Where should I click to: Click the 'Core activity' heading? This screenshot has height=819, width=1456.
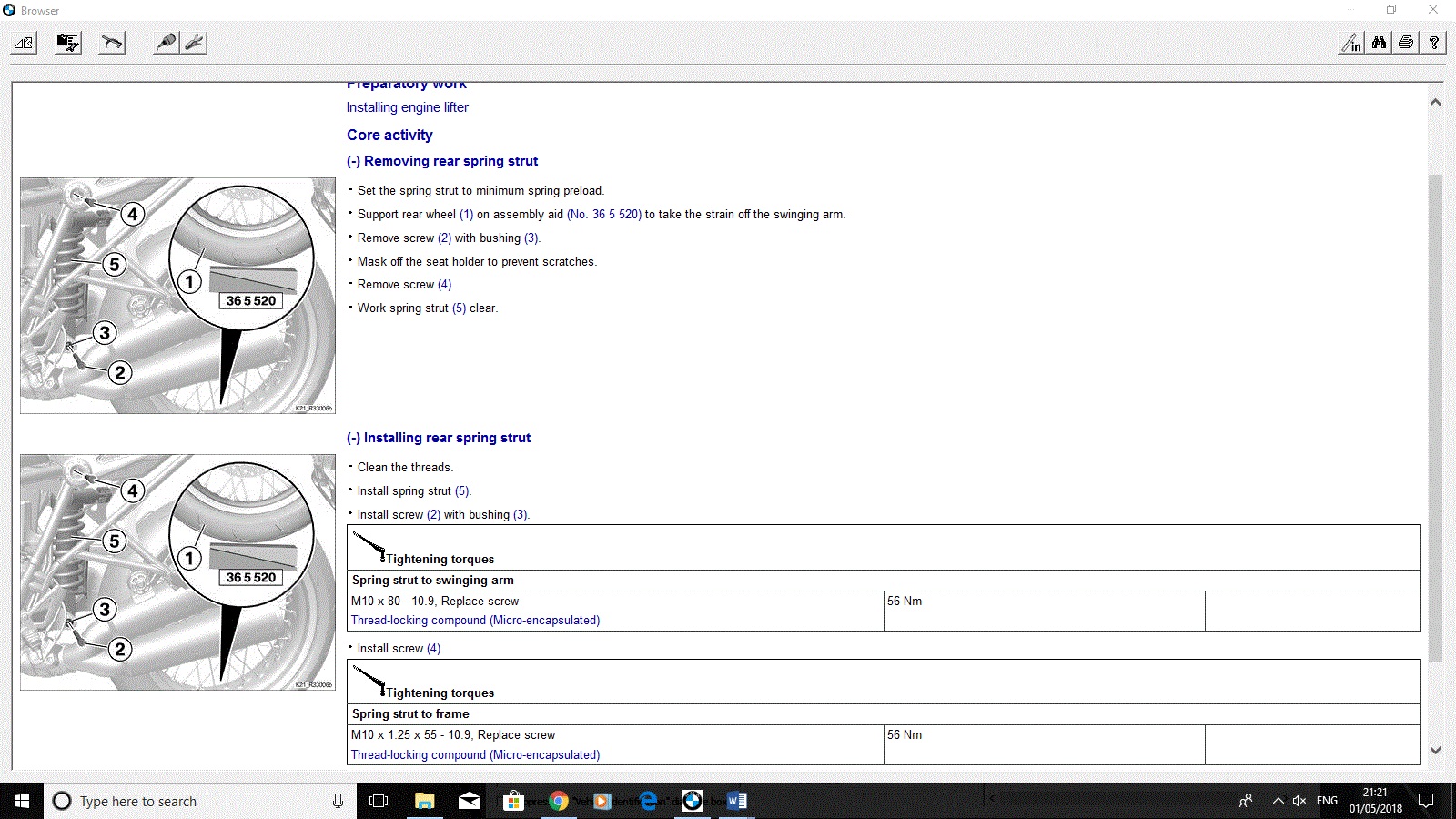click(x=389, y=135)
